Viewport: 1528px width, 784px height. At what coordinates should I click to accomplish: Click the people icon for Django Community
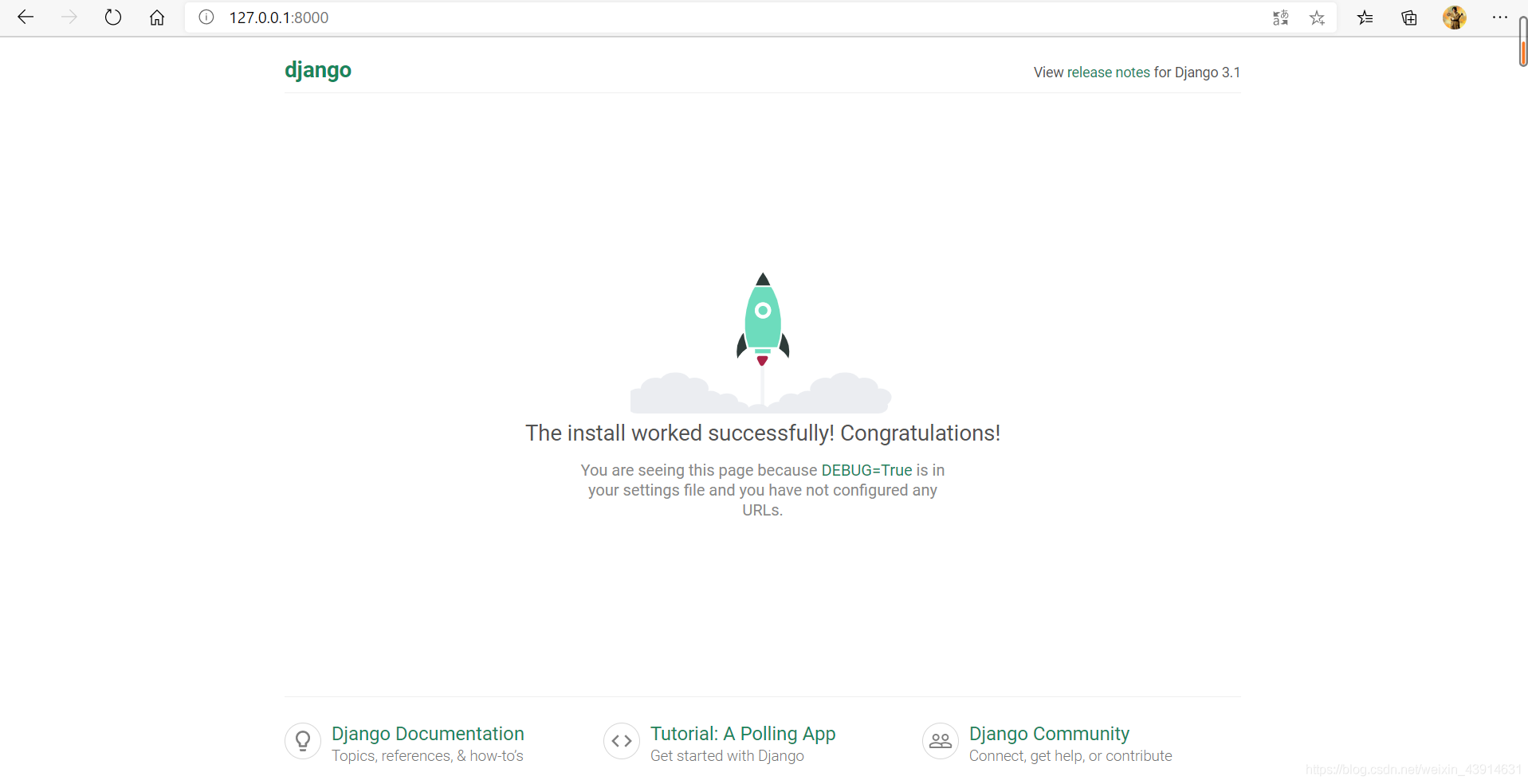coord(941,741)
